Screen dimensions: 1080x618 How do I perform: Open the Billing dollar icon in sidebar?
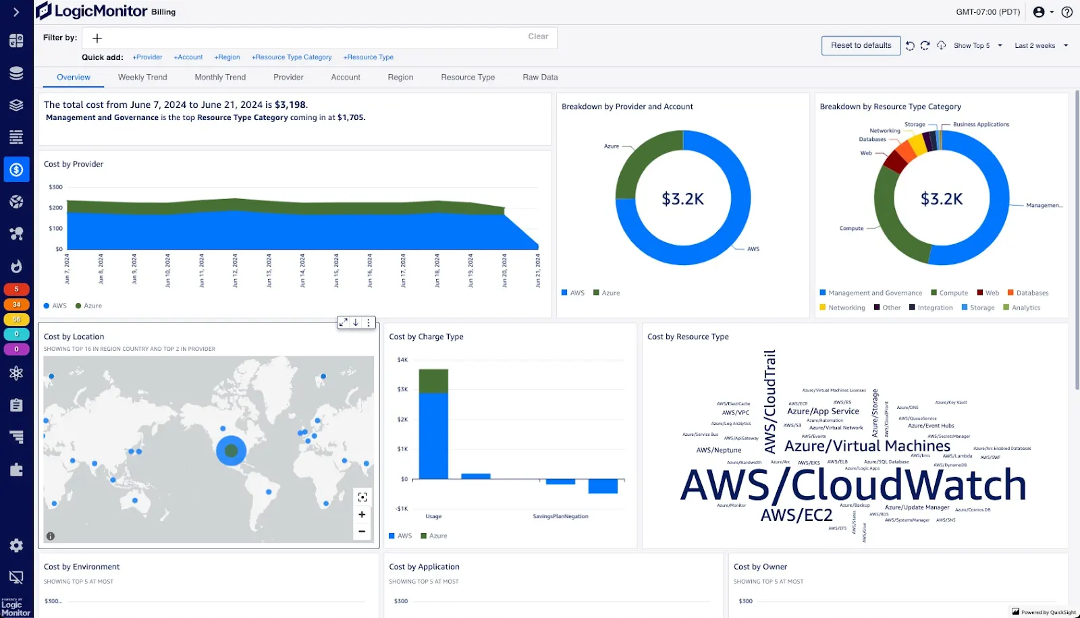15,169
